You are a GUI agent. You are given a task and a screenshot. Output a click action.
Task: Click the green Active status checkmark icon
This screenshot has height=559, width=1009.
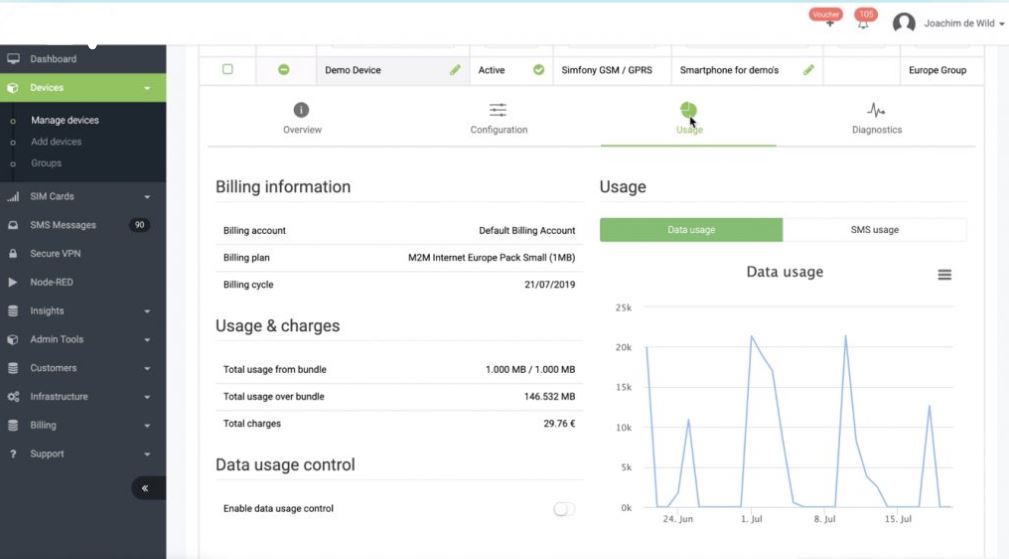(539, 69)
